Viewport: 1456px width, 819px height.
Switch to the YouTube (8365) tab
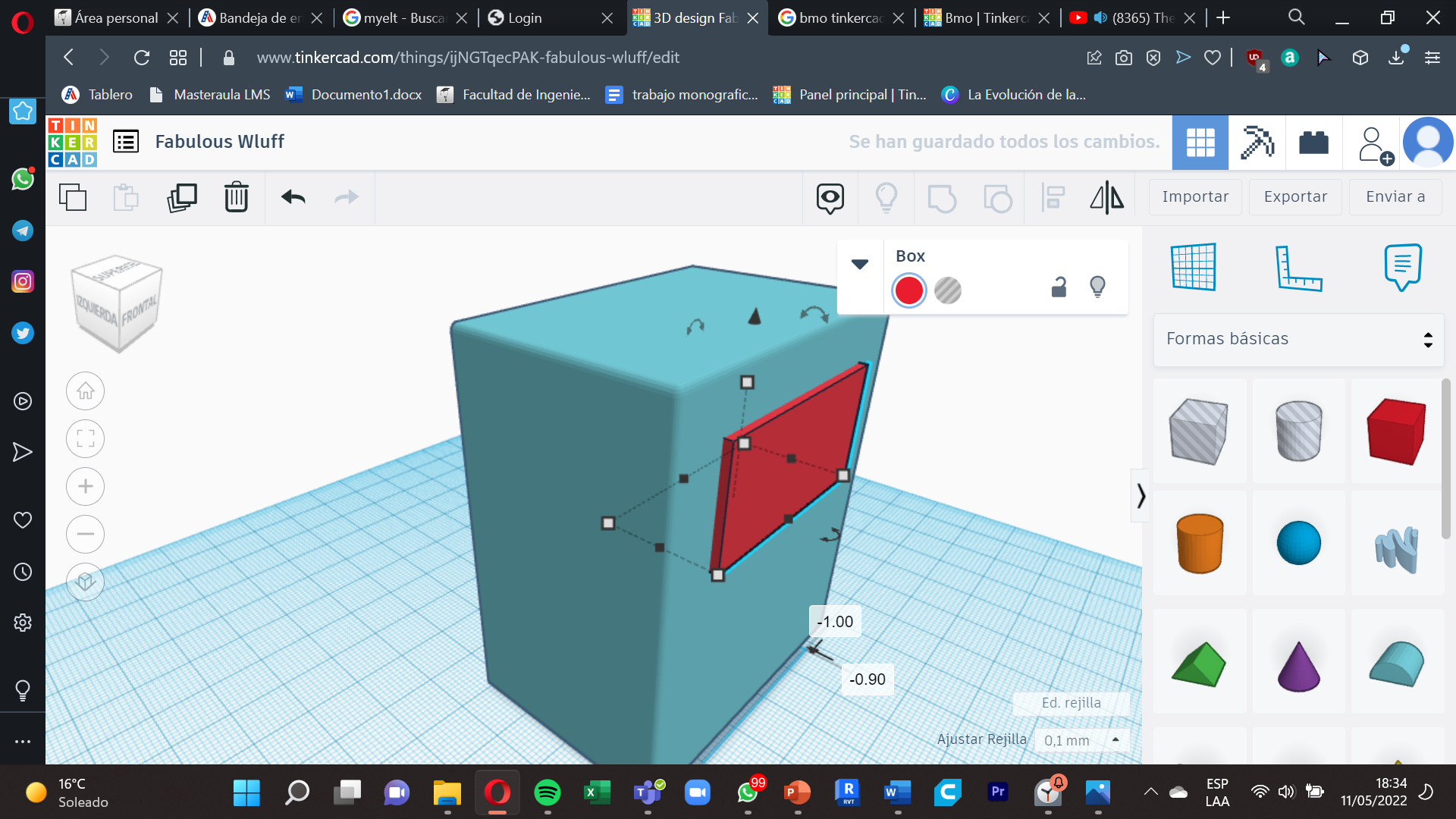1131,17
